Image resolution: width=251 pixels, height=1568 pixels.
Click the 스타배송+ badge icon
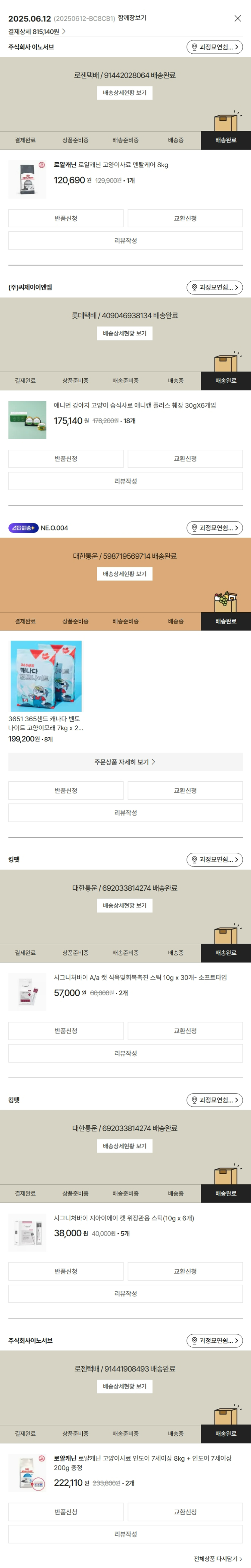(23, 528)
